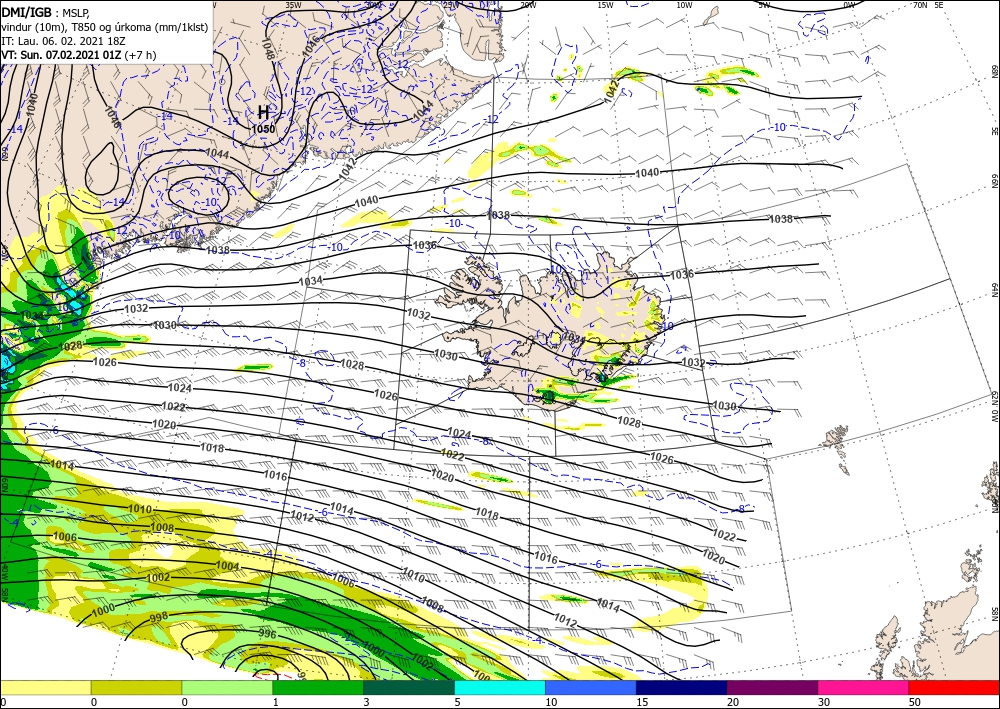Image resolution: width=1000 pixels, height=709 pixels.
Task: Click the 'vindur (10m), T850 og úrkoma' line
Action: pyautogui.click(x=105, y=27)
